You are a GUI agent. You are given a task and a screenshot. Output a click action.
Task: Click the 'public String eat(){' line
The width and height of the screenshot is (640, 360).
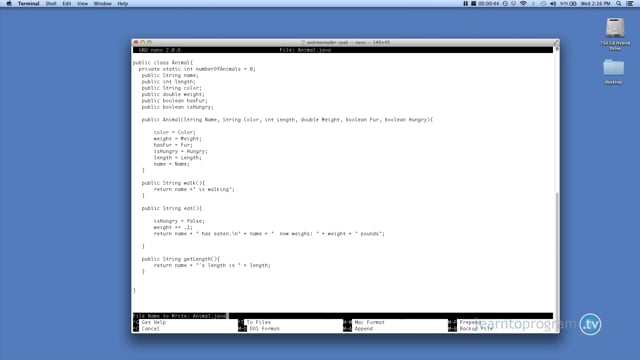(172, 208)
